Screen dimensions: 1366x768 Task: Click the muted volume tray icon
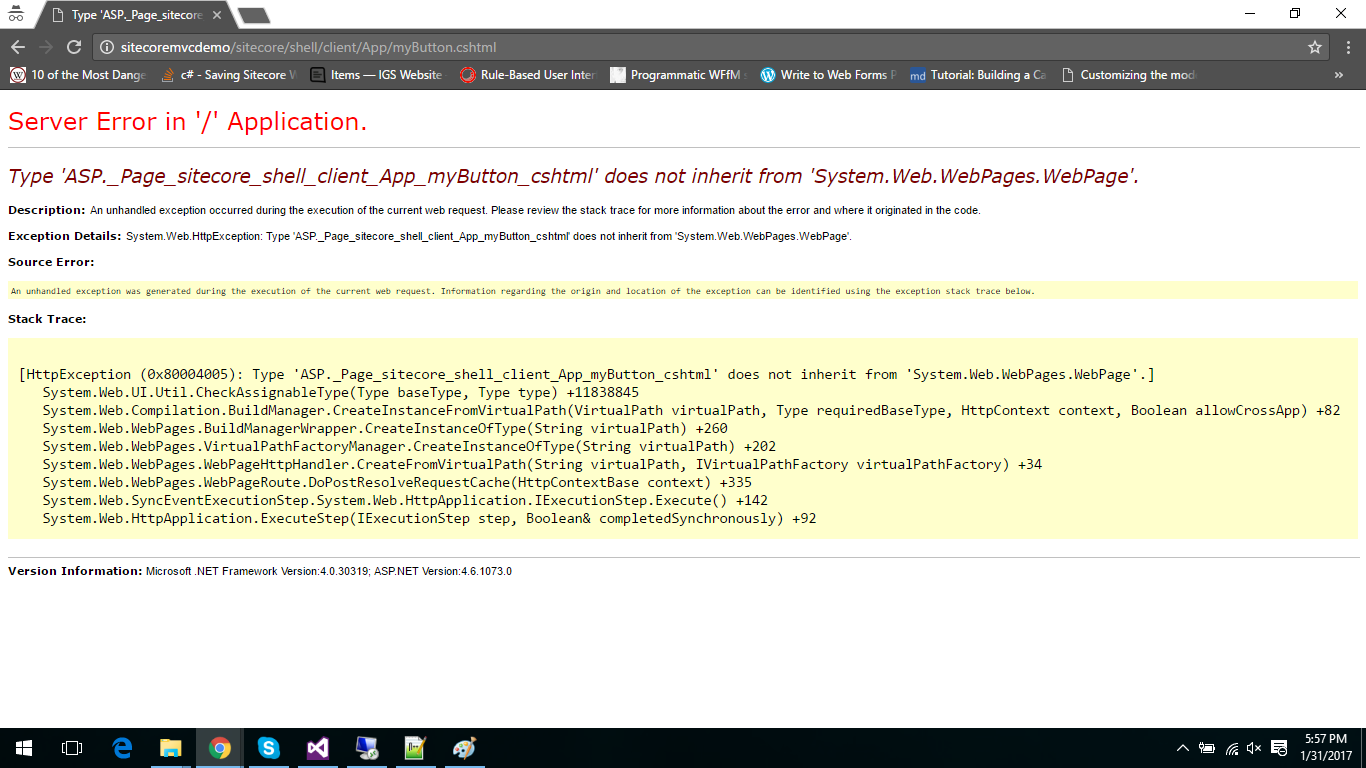pos(1255,748)
